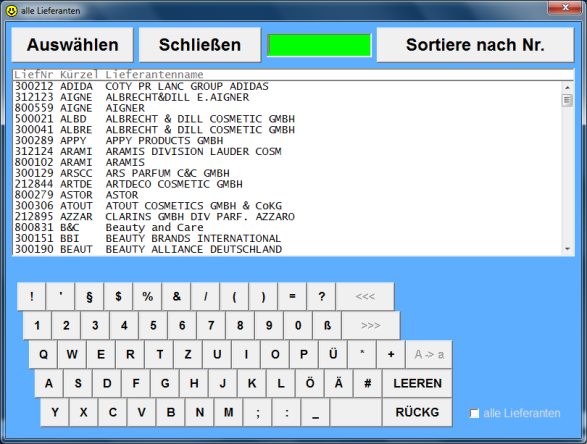This screenshot has height=444, width=587.
Task: Click the question mark key
Action: pos(321,296)
